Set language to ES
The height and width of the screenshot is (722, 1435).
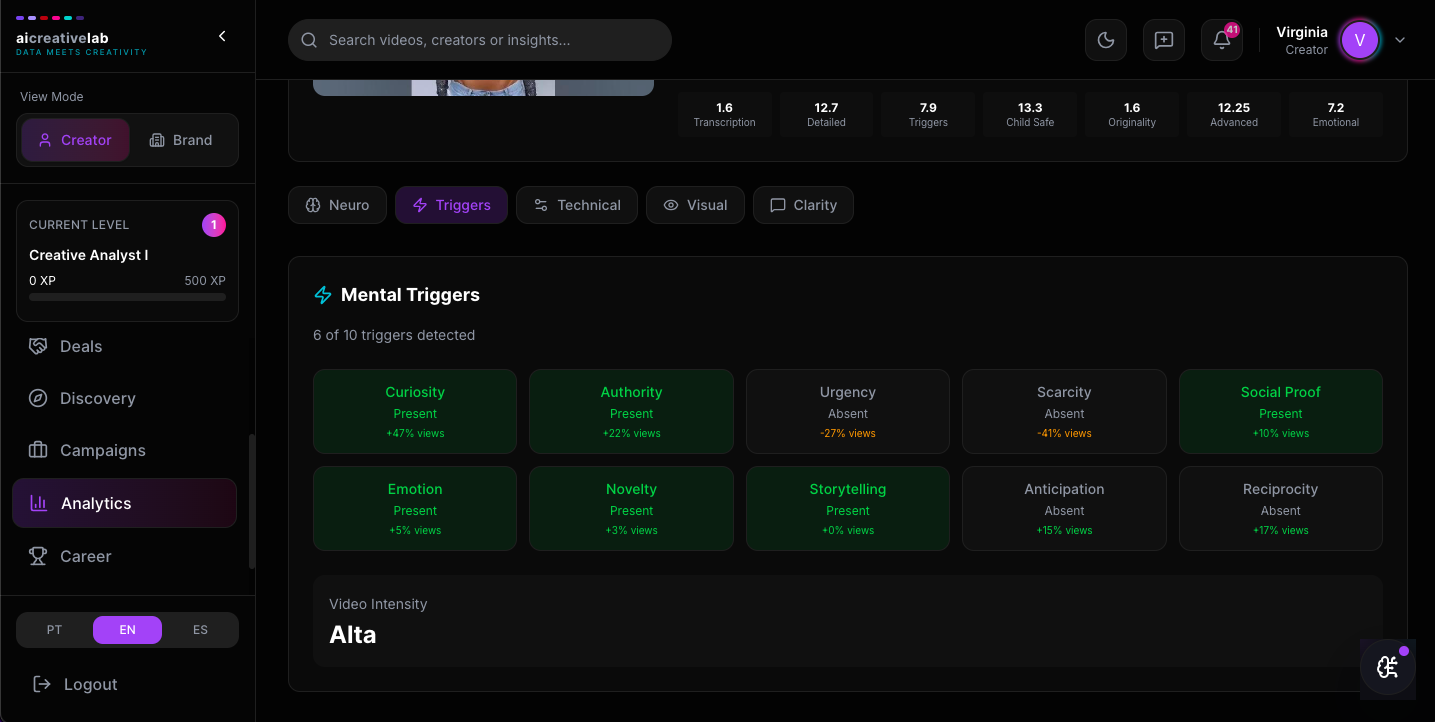tap(200, 630)
